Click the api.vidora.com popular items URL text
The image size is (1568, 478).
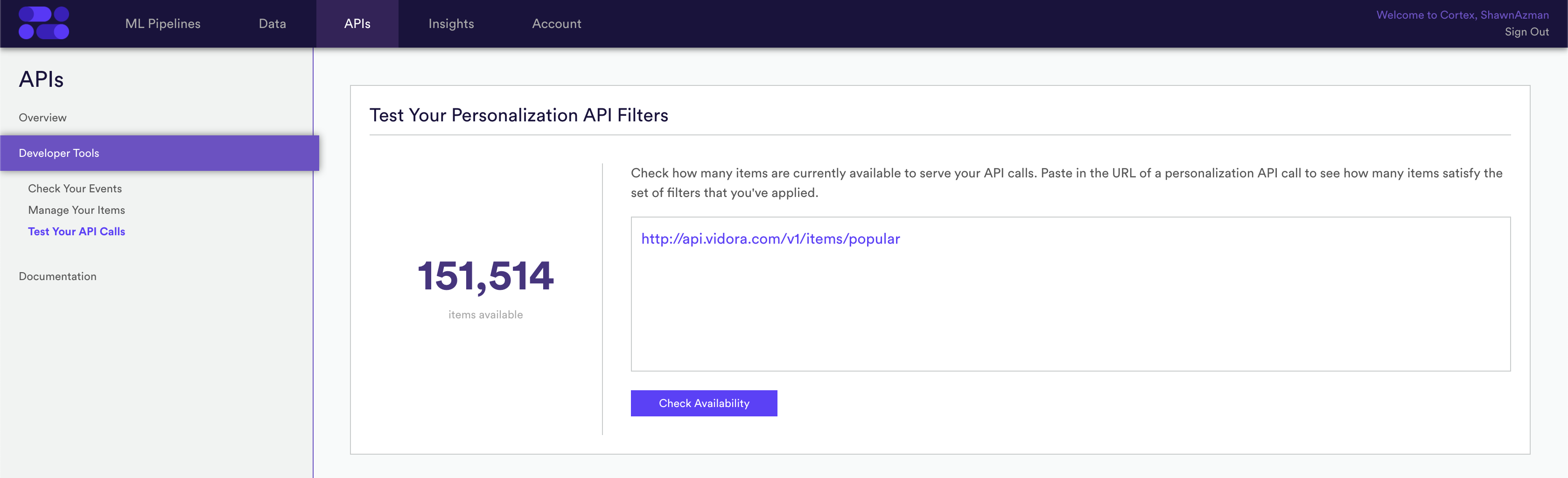click(770, 239)
